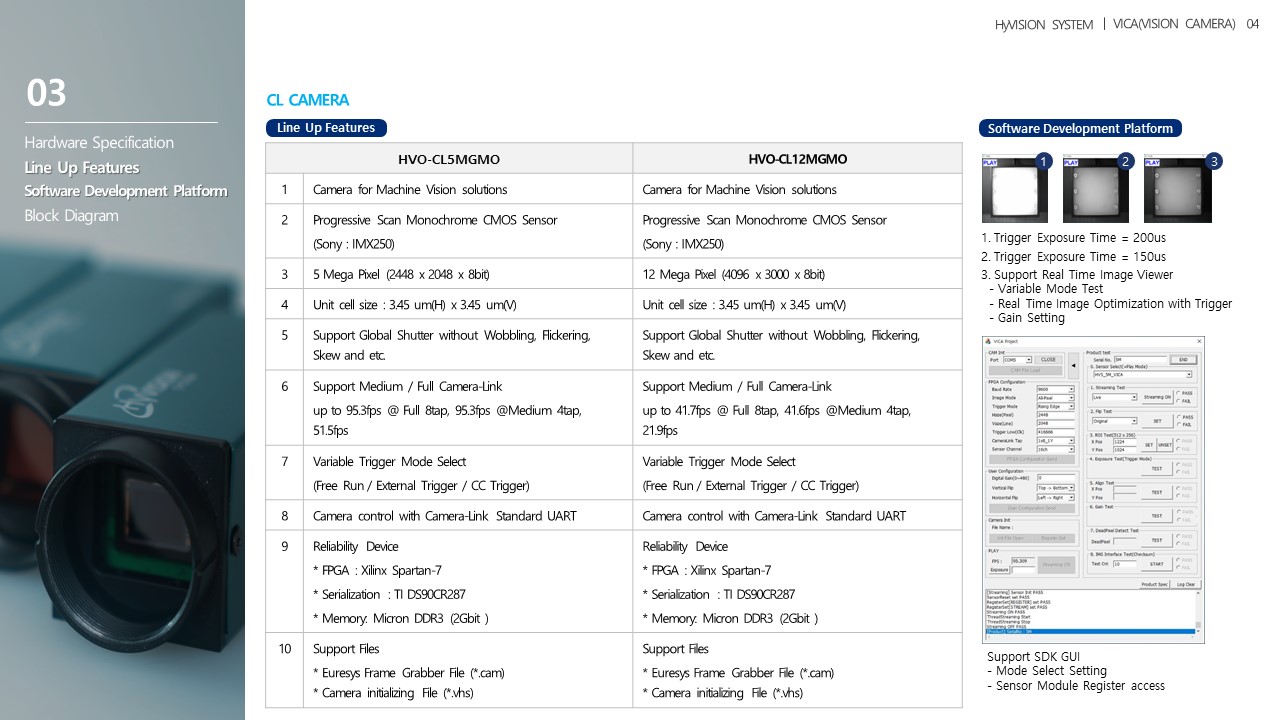
Task: Click the log list vertical scrollbar
Action: click(x=1198, y=612)
